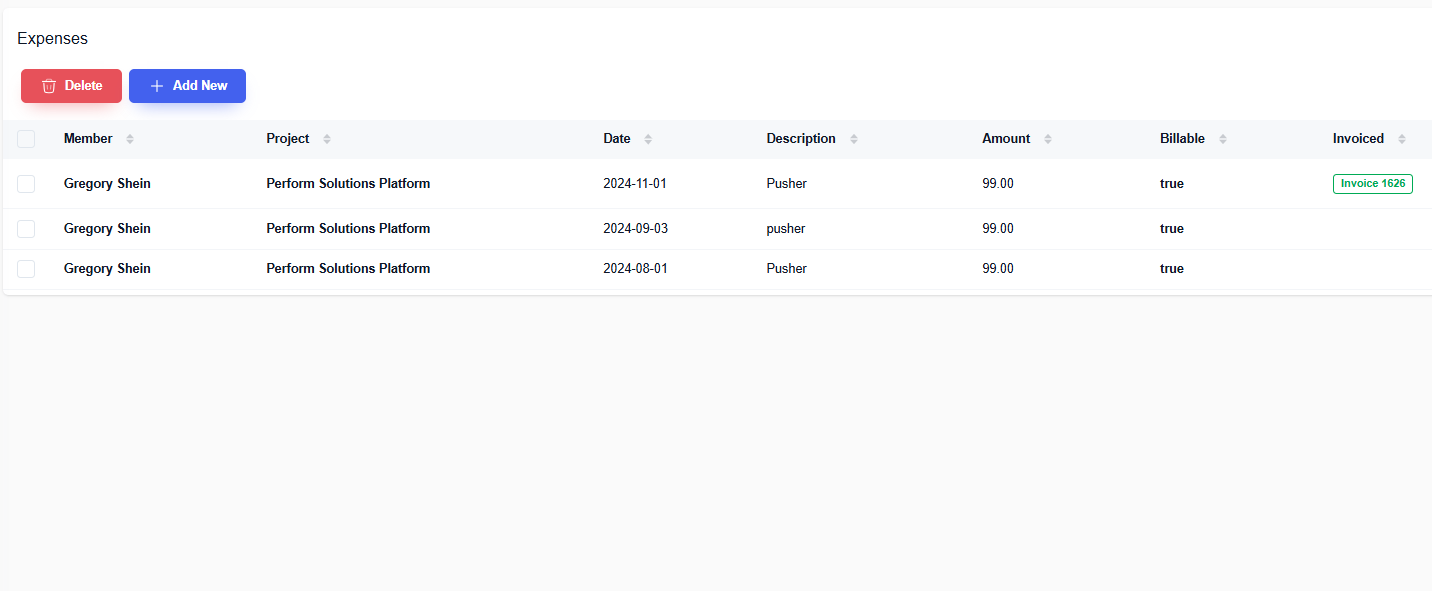This screenshot has height=591, width=1432.
Task: Click Perform Solutions Platform in 2024-08-01 row
Action: click(x=348, y=269)
